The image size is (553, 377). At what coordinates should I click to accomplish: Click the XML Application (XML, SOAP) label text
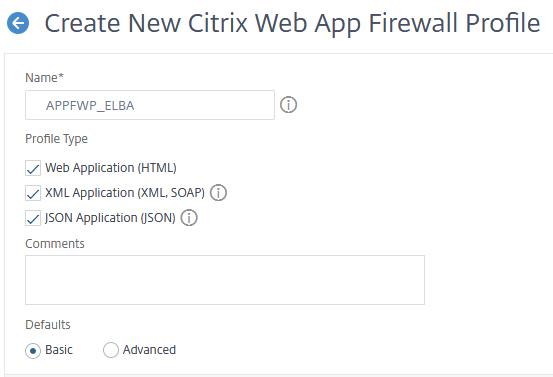pos(125,193)
